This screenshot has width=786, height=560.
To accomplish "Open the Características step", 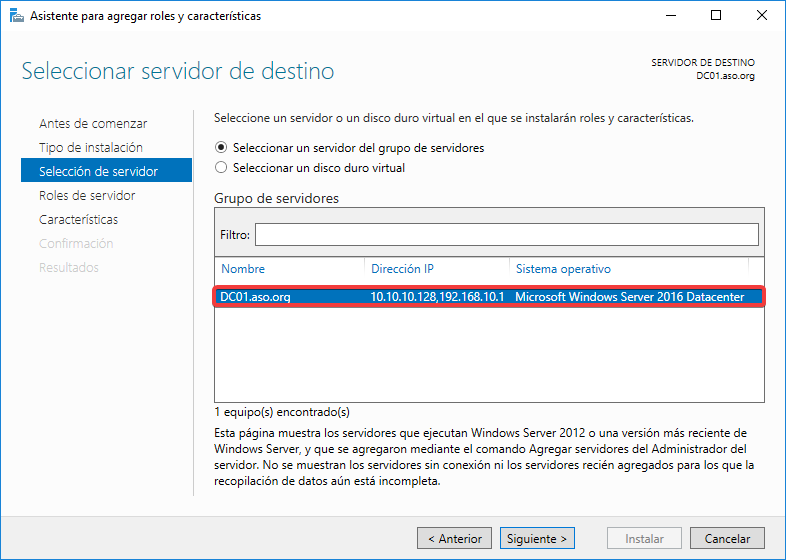I will 78,219.
